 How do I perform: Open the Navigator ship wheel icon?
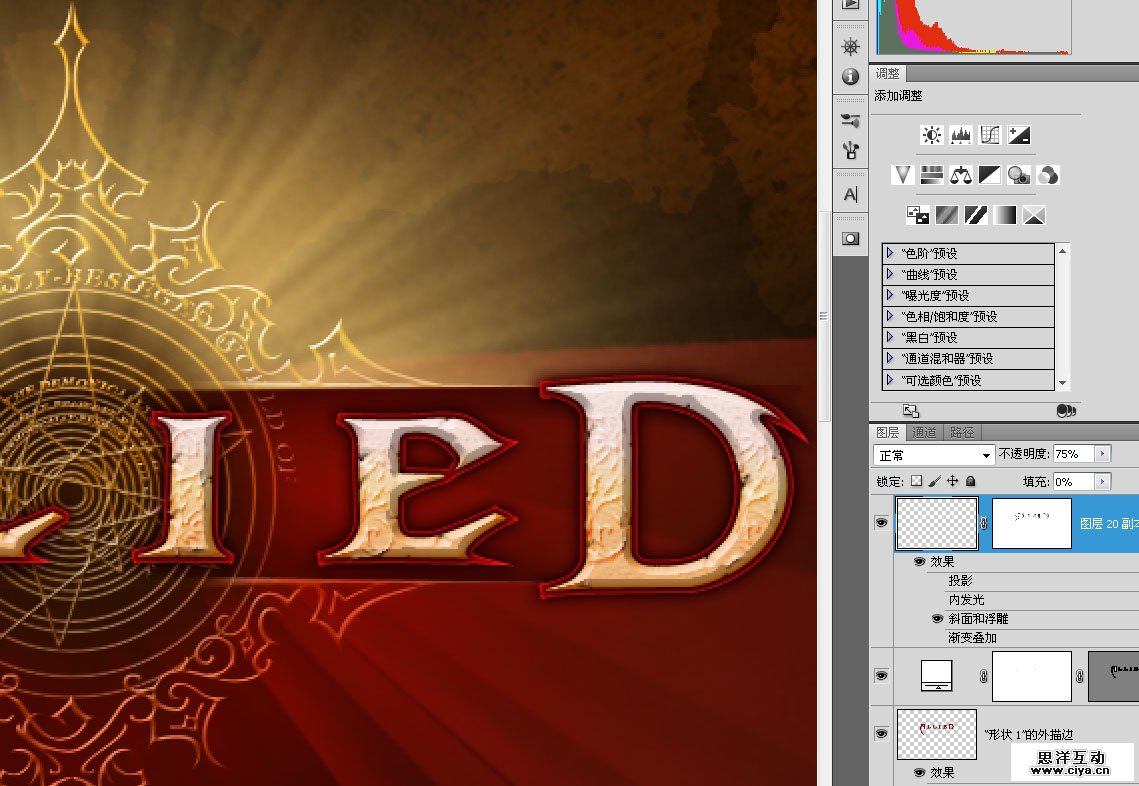pyautogui.click(x=851, y=47)
